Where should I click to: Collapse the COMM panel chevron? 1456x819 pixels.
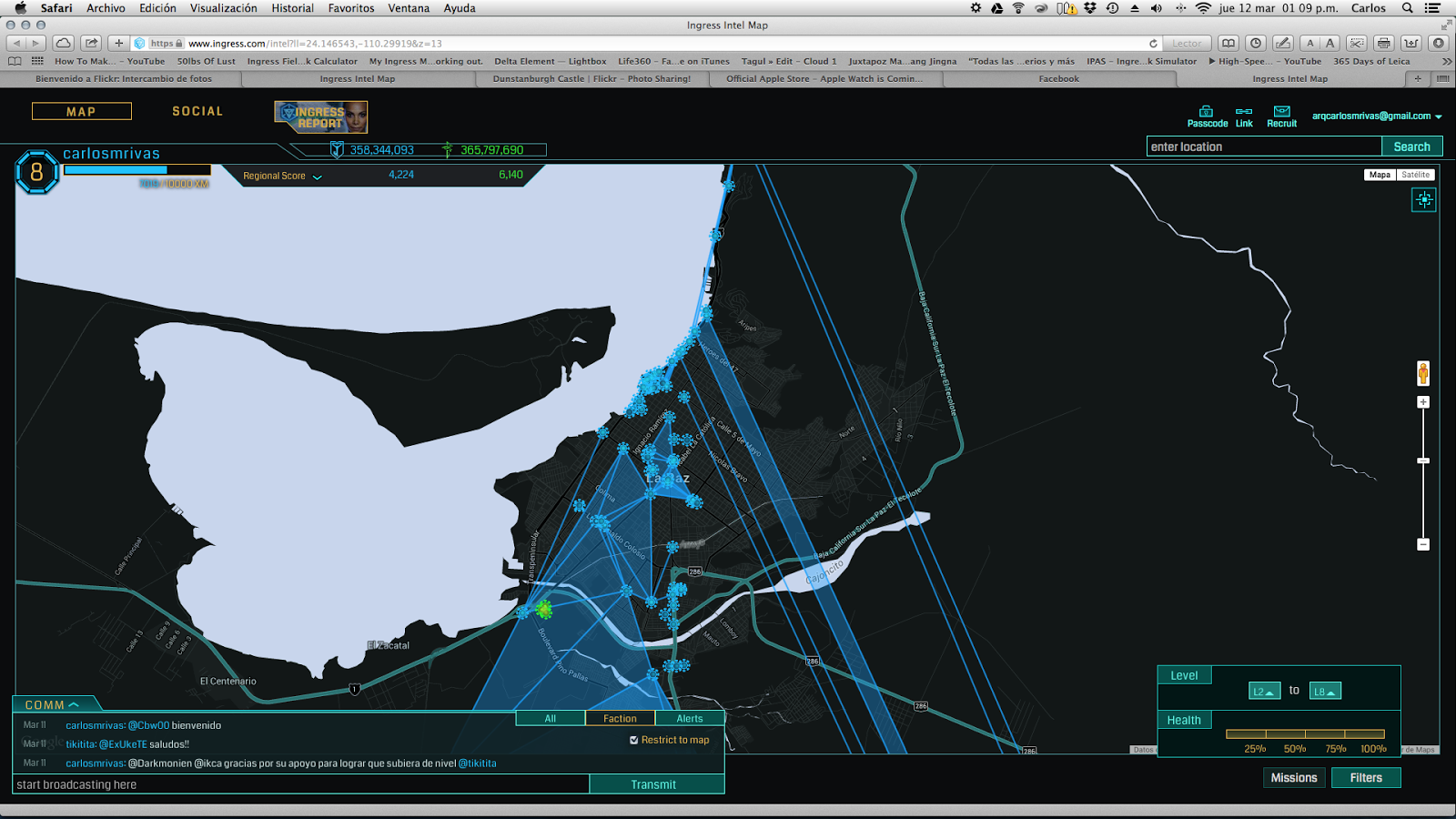pyautogui.click(x=72, y=704)
